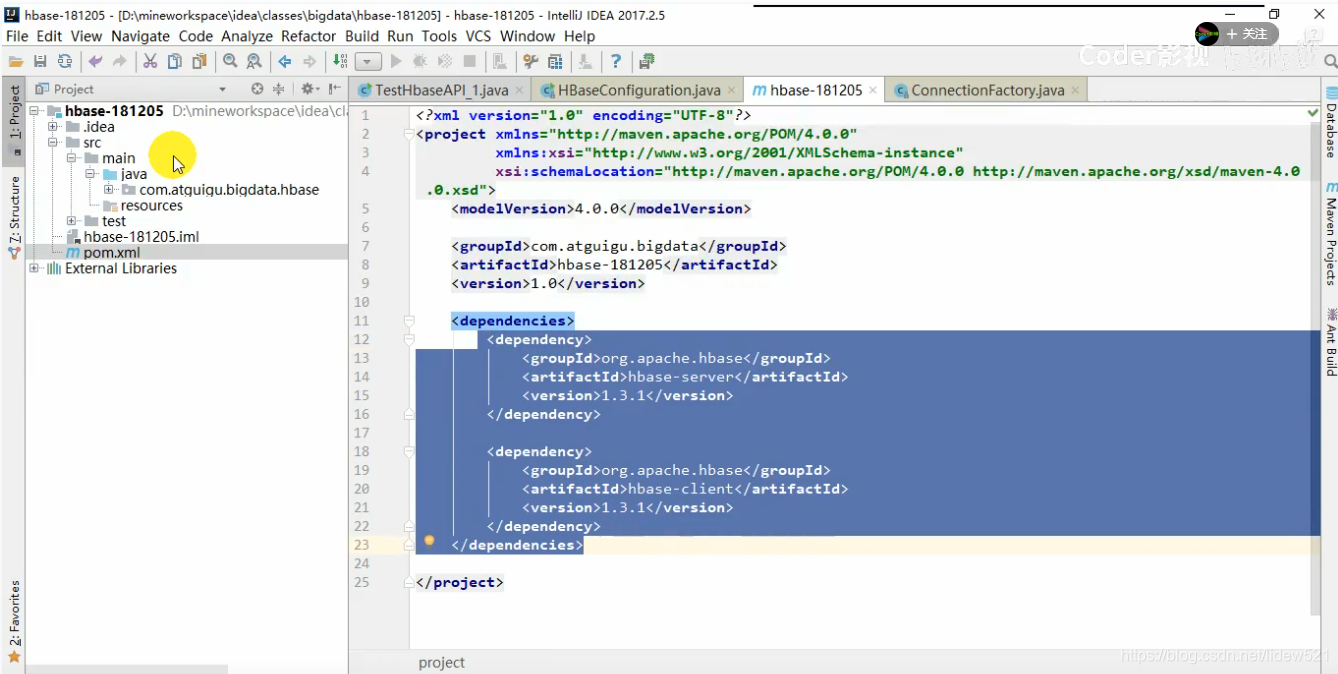Click the Debug bug icon
This screenshot has height=674, width=1338.
pyautogui.click(x=420, y=62)
